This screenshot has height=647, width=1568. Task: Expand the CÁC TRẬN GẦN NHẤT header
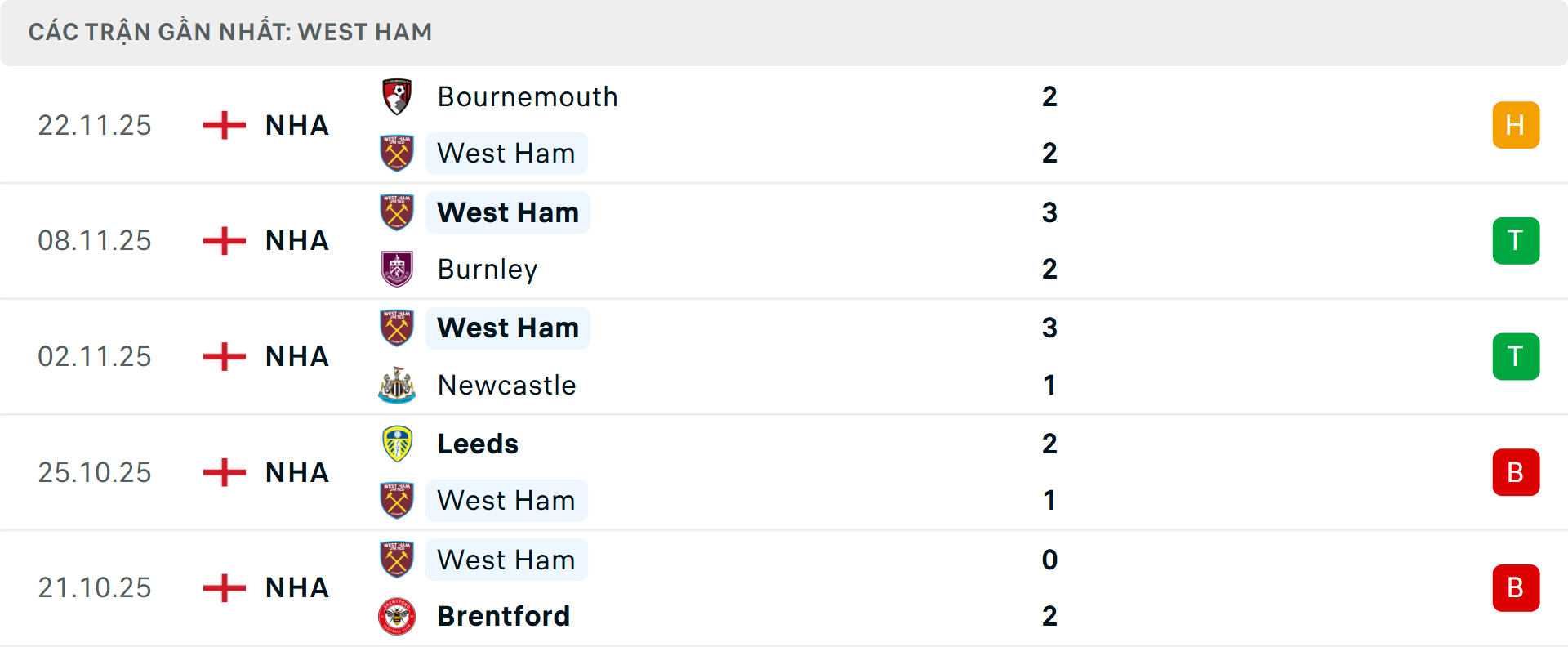click(231, 32)
